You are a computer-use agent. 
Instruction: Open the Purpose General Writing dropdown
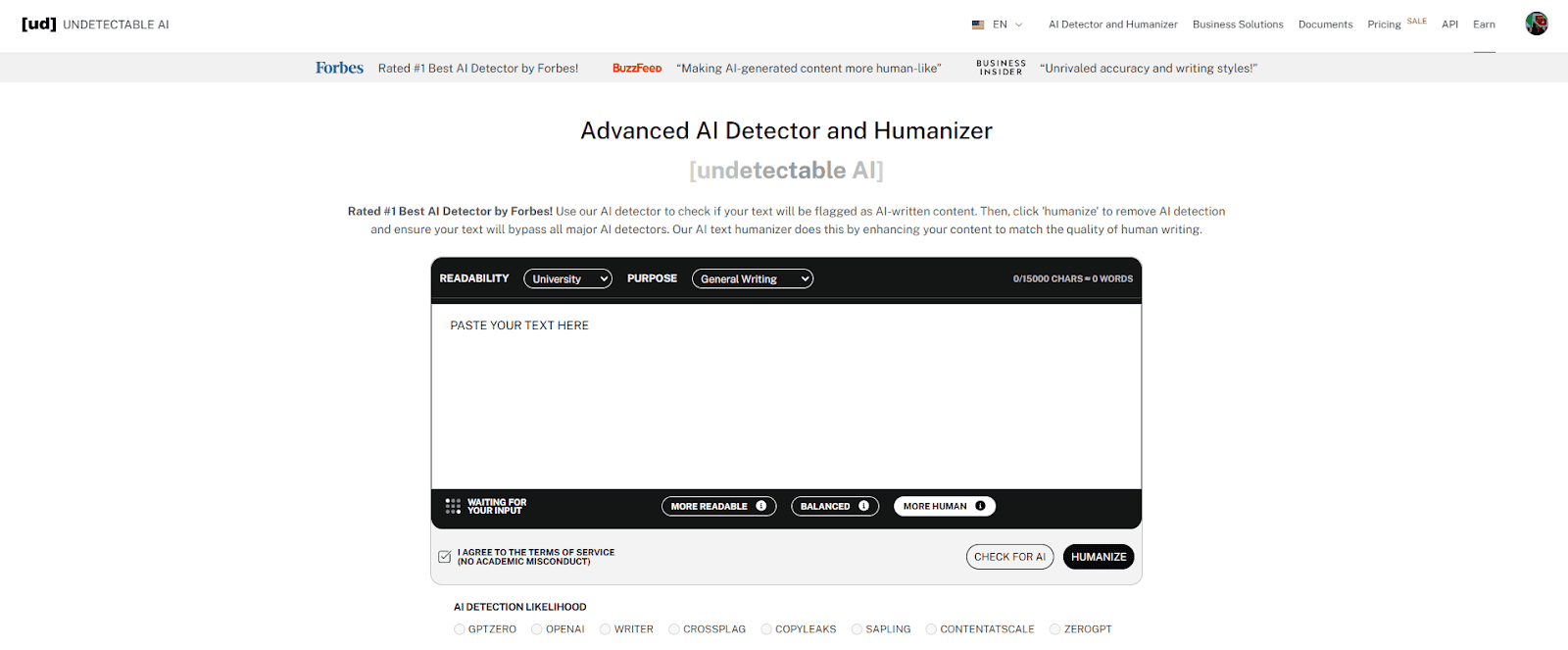[x=753, y=279]
